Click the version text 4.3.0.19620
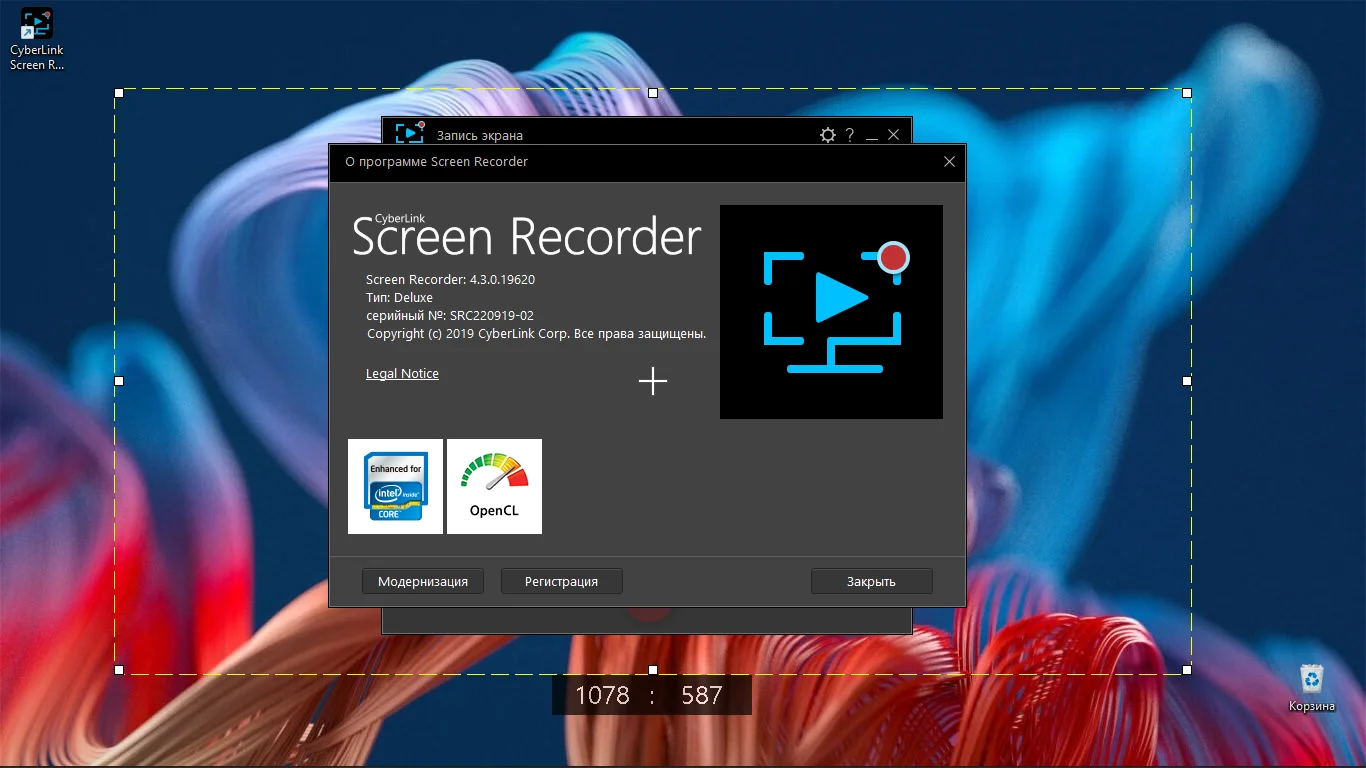 click(x=502, y=279)
